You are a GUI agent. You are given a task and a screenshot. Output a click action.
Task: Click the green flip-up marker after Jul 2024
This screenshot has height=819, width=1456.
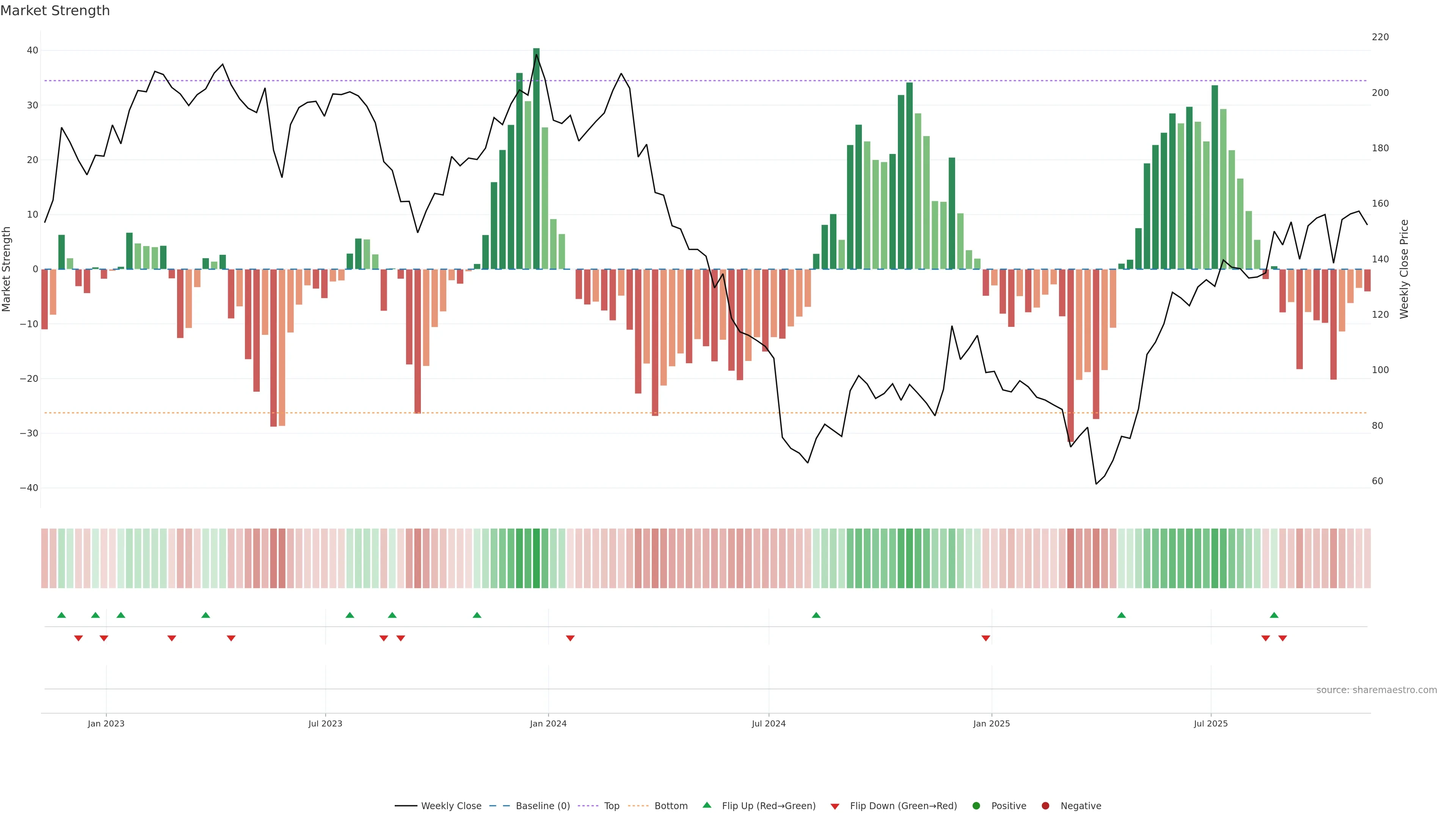click(x=816, y=615)
